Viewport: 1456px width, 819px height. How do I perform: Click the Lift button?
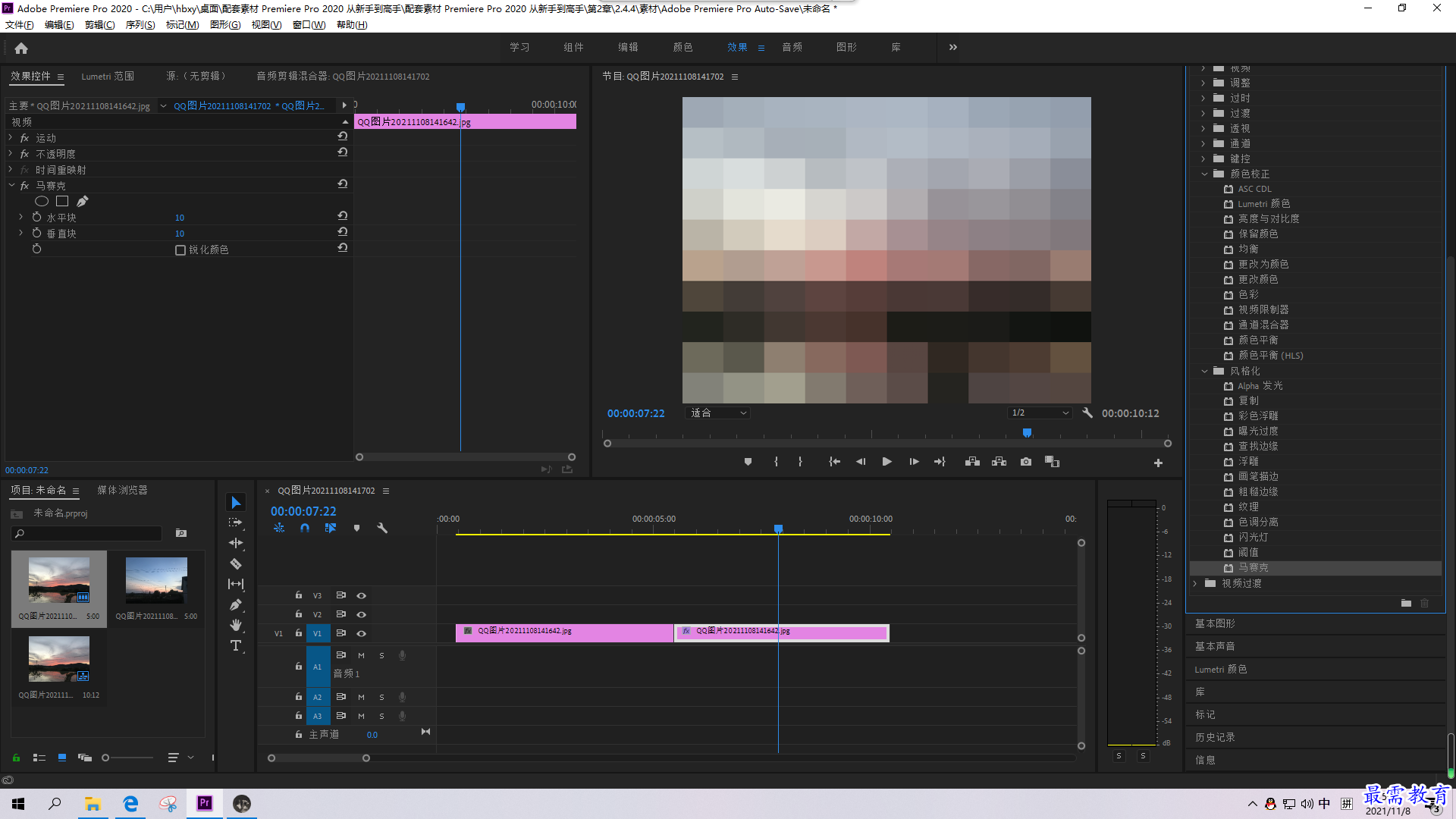click(972, 462)
